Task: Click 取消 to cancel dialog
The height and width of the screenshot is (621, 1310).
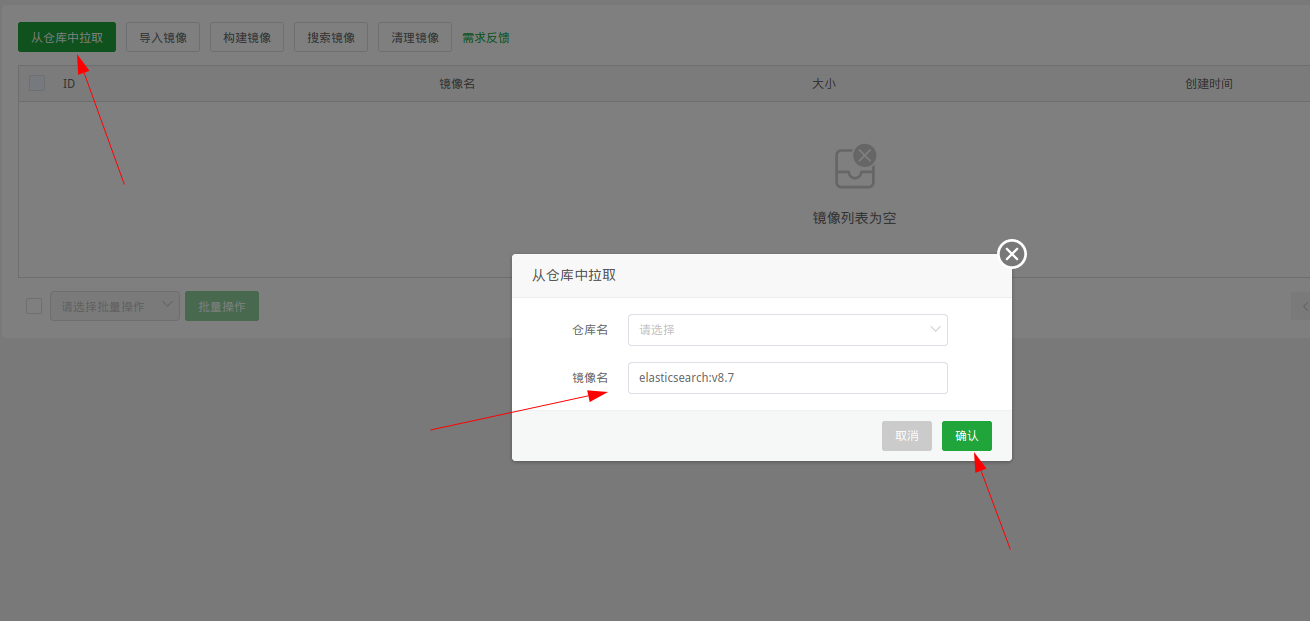Action: click(907, 436)
